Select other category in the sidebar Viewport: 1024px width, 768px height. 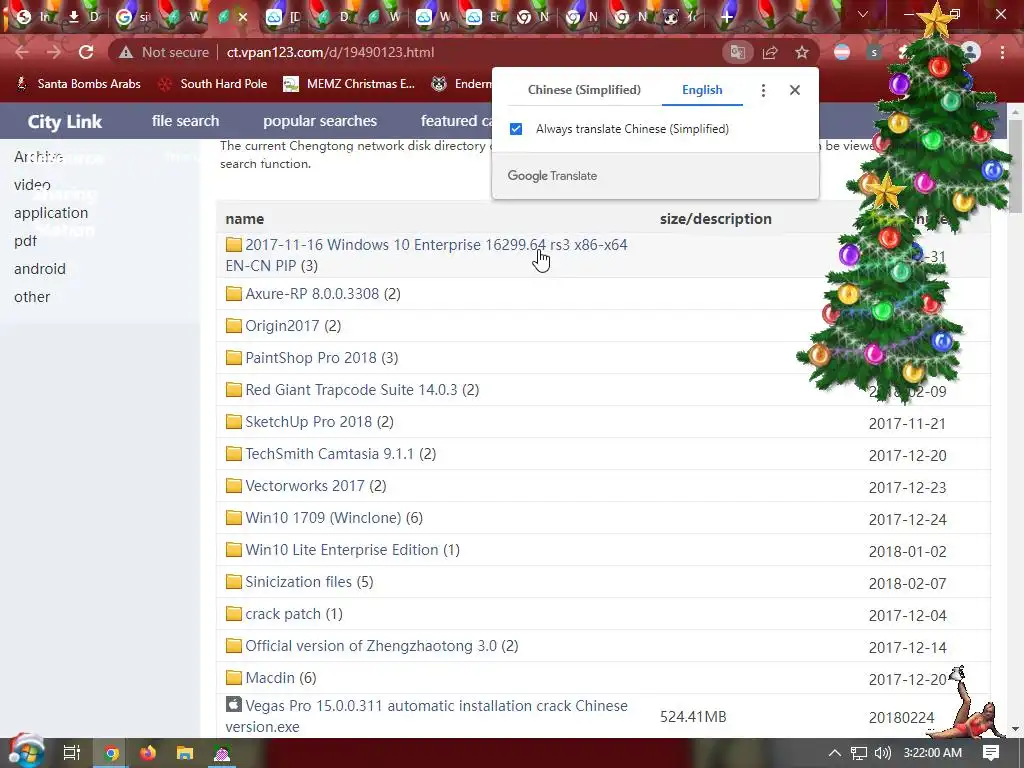point(32,297)
